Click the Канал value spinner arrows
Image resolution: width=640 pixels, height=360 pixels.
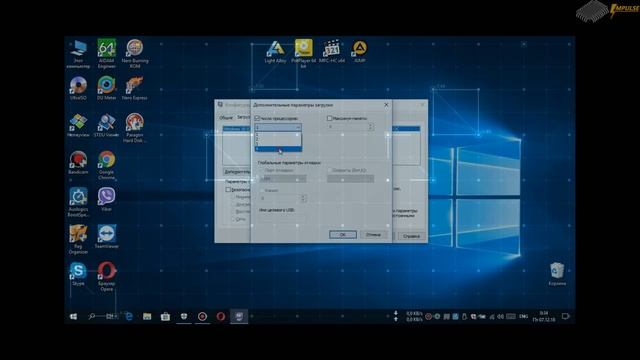[x=303, y=198]
